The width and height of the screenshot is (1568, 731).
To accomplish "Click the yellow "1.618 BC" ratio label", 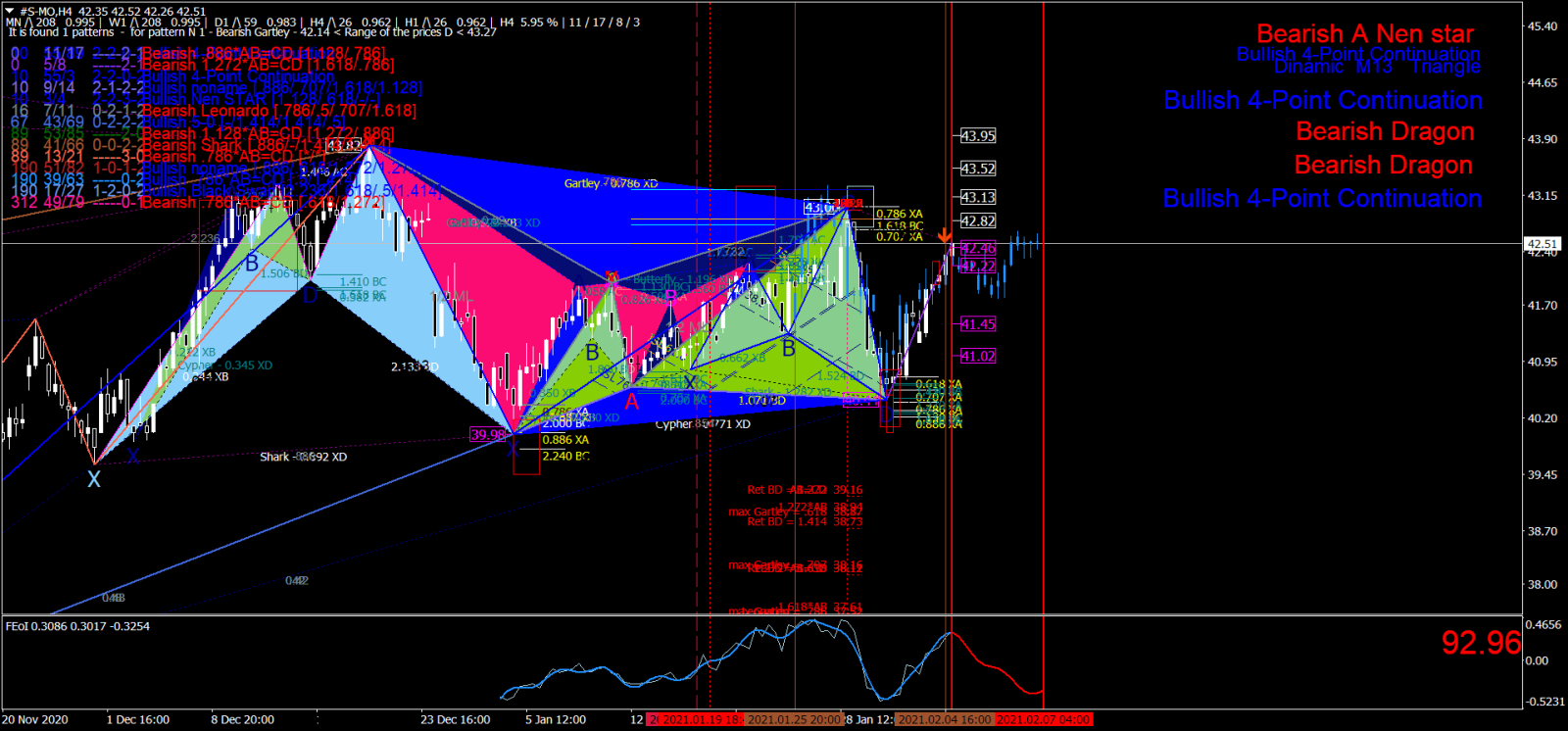I will tap(900, 226).
